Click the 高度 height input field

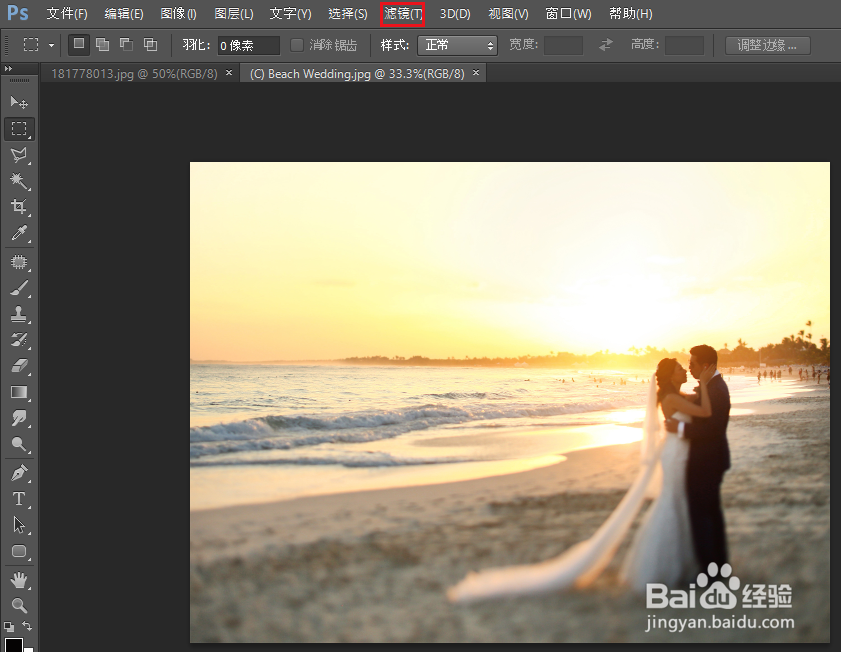coord(684,46)
